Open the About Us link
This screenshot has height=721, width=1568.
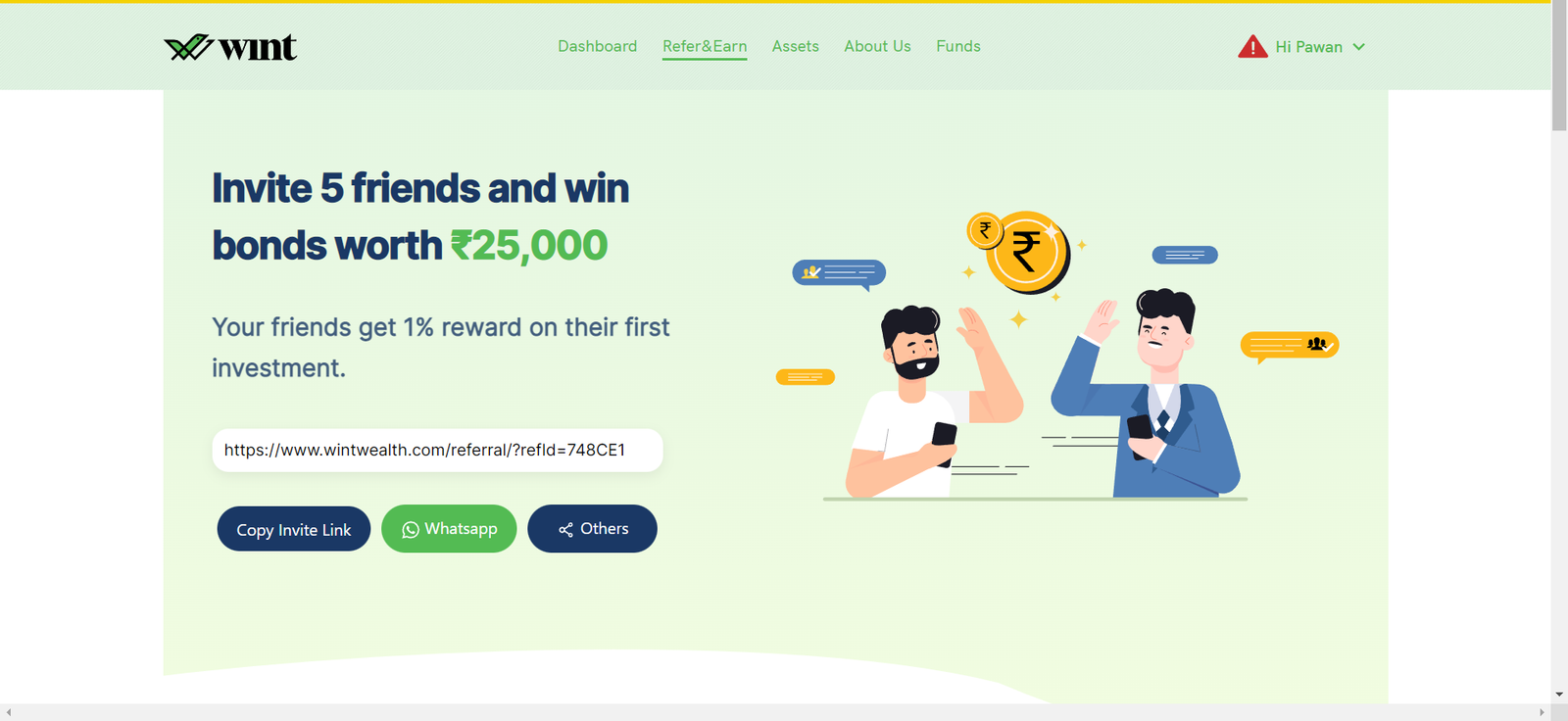(x=877, y=46)
